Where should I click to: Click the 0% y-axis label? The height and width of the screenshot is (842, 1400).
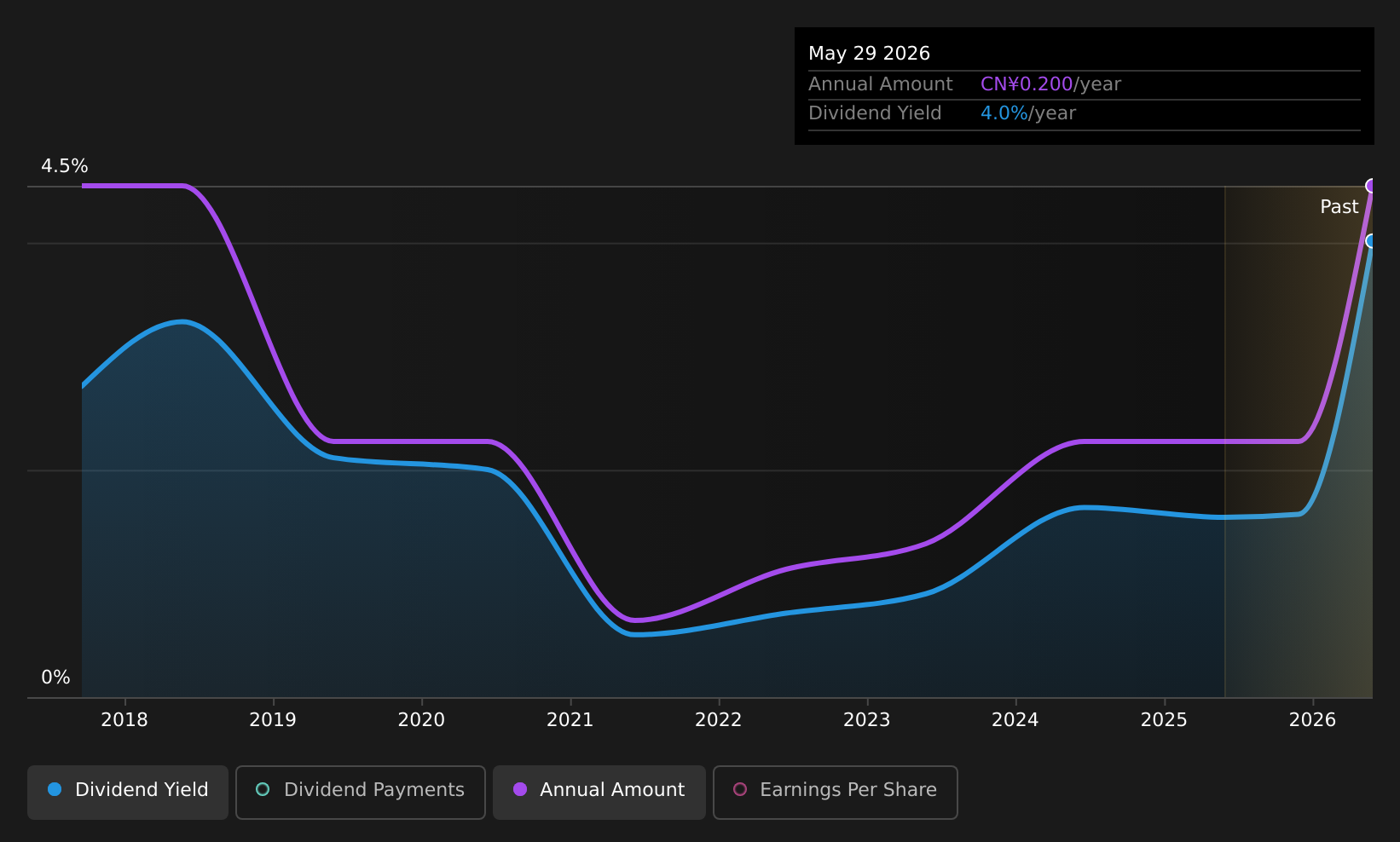(55, 678)
